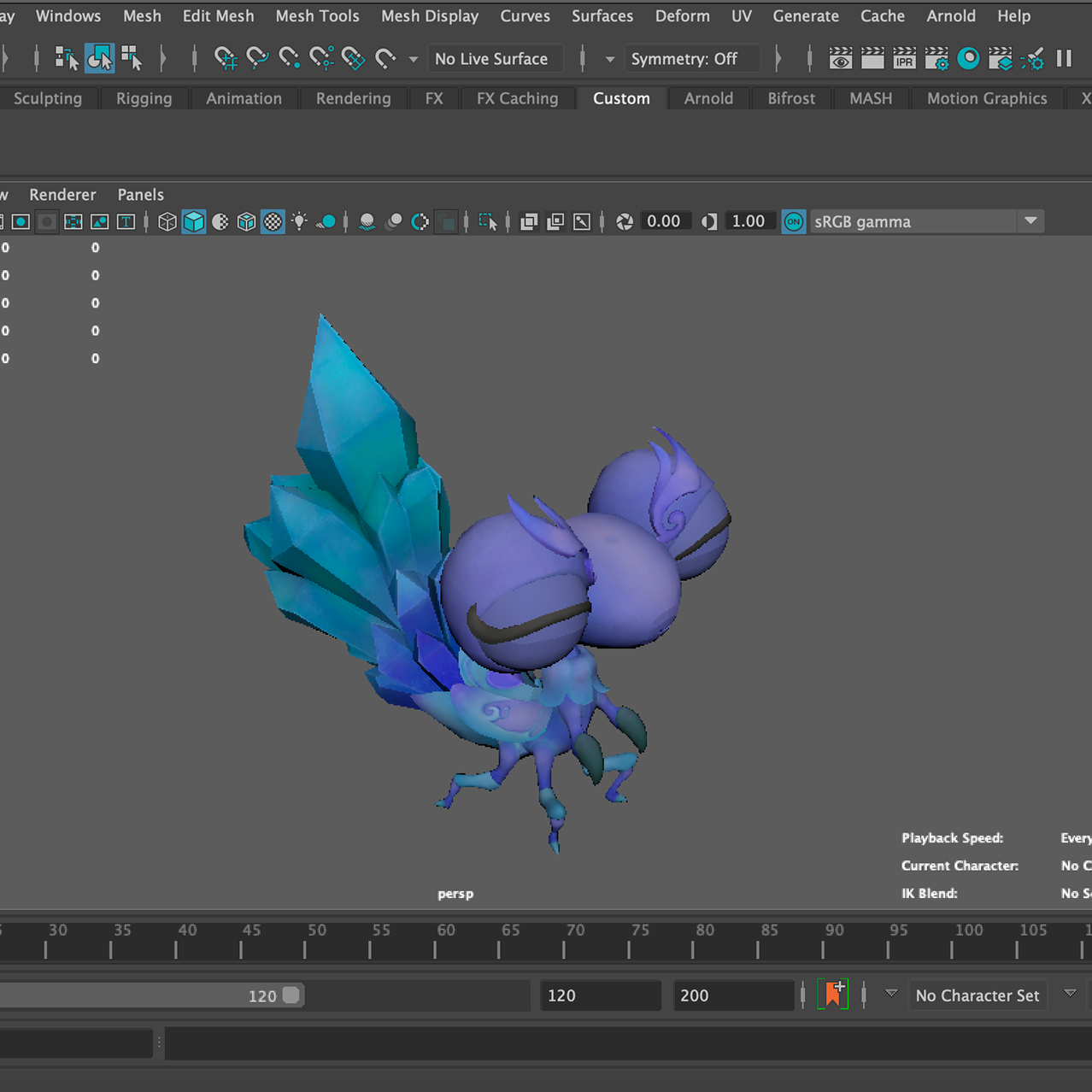Open the Mesh Tools menu

pyautogui.click(x=317, y=16)
